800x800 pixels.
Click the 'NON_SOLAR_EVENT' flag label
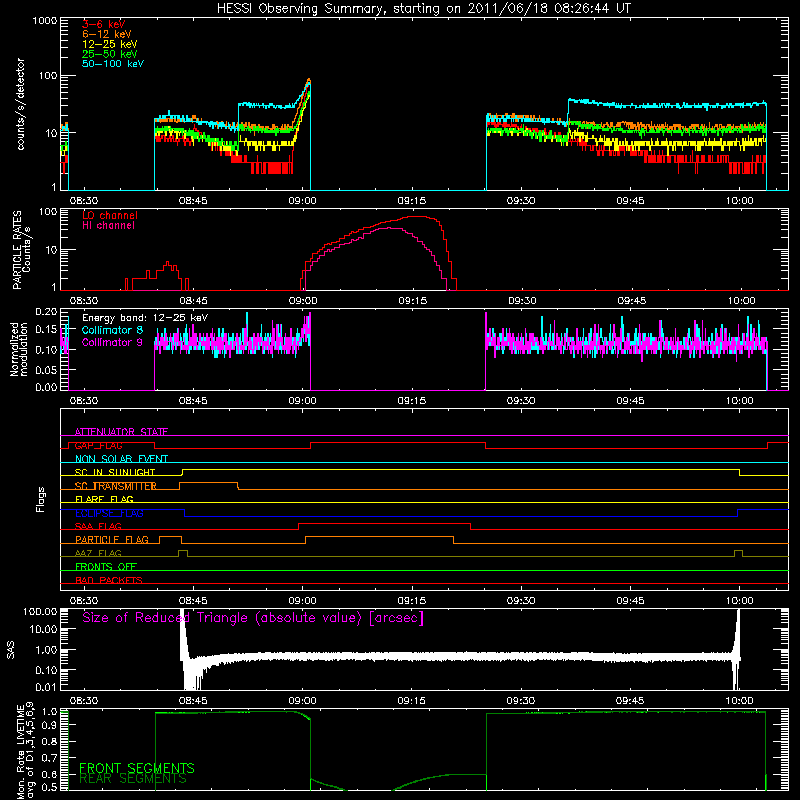[x=121, y=459]
